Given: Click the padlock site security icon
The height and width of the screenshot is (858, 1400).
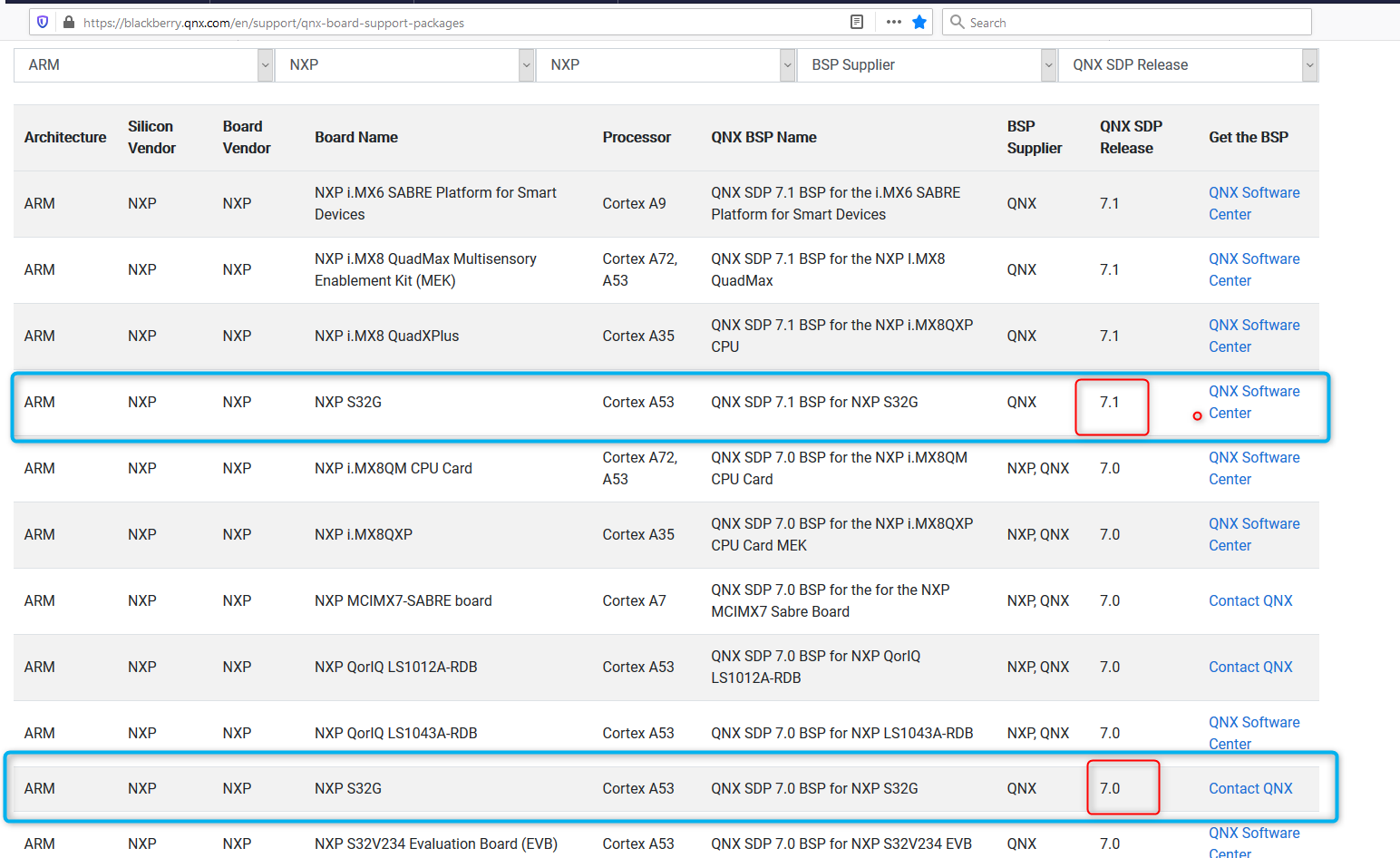Looking at the screenshot, I should (69, 21).
